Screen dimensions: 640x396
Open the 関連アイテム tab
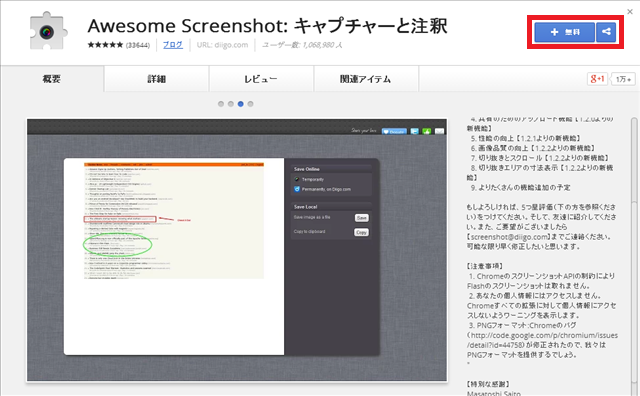tap(366, 79)
